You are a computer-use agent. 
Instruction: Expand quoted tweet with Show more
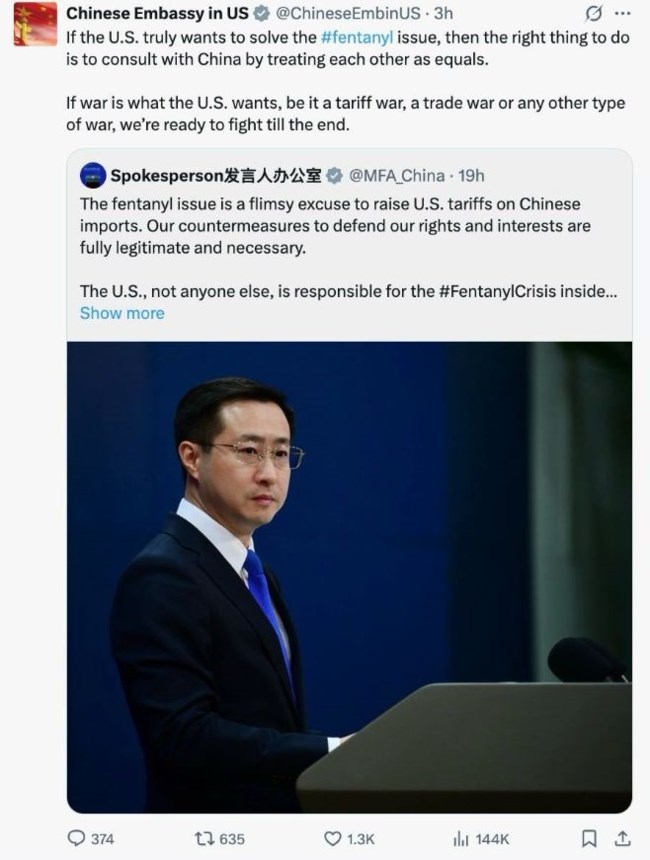[122, 313]
